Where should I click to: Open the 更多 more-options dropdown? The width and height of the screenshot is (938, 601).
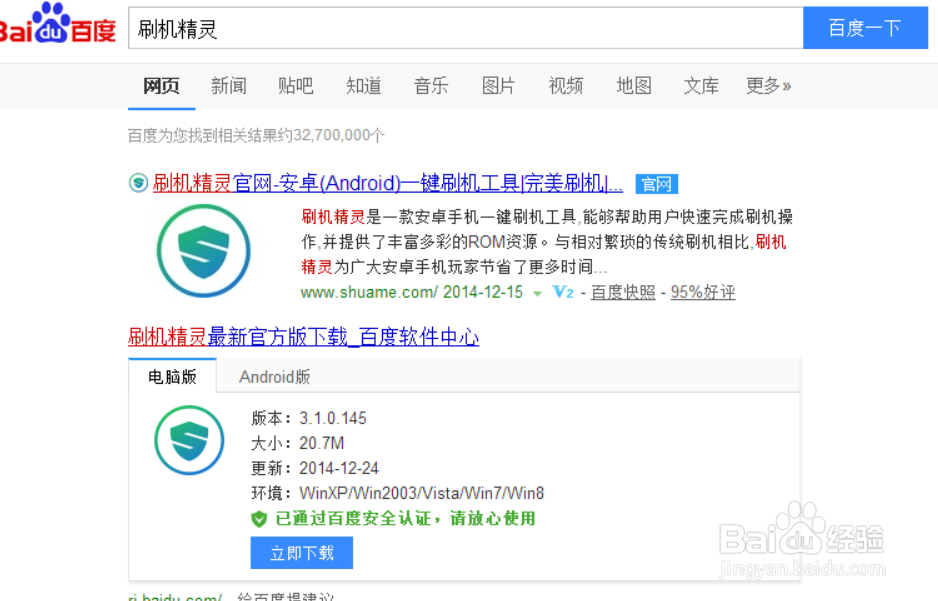click(766, 86)
